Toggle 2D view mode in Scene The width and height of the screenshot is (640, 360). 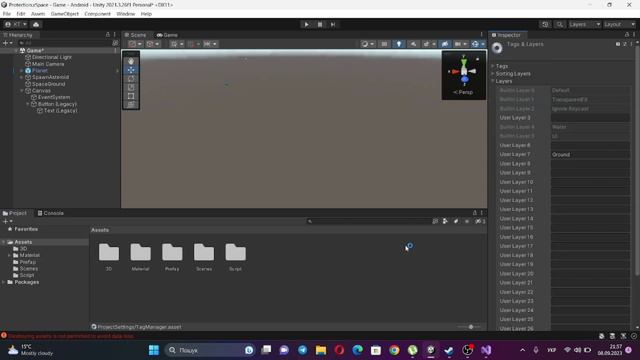pos(384,44)
